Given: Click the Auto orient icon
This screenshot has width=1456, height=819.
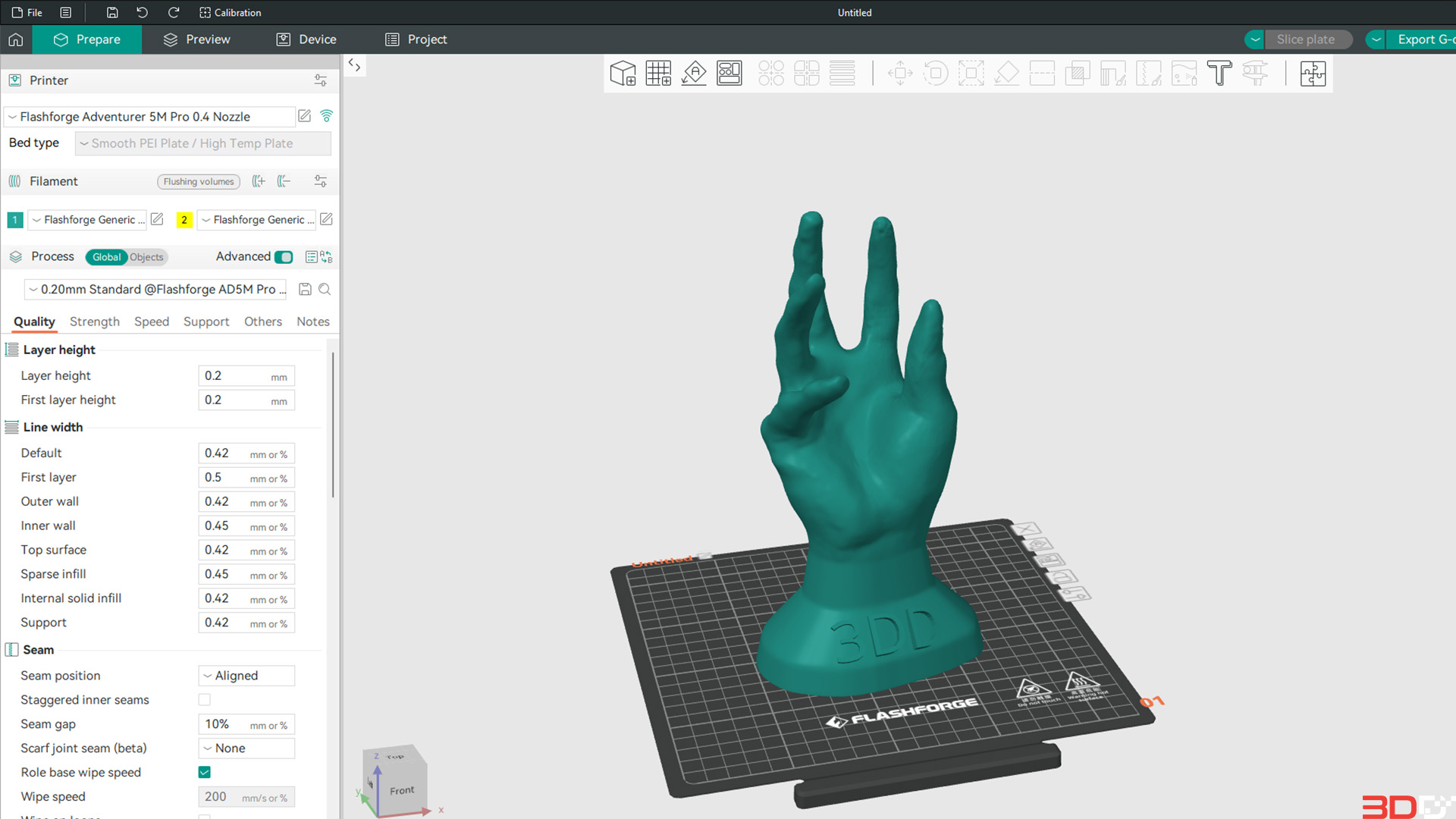Looking at the screenshot, I should click(x=694, y=74).
